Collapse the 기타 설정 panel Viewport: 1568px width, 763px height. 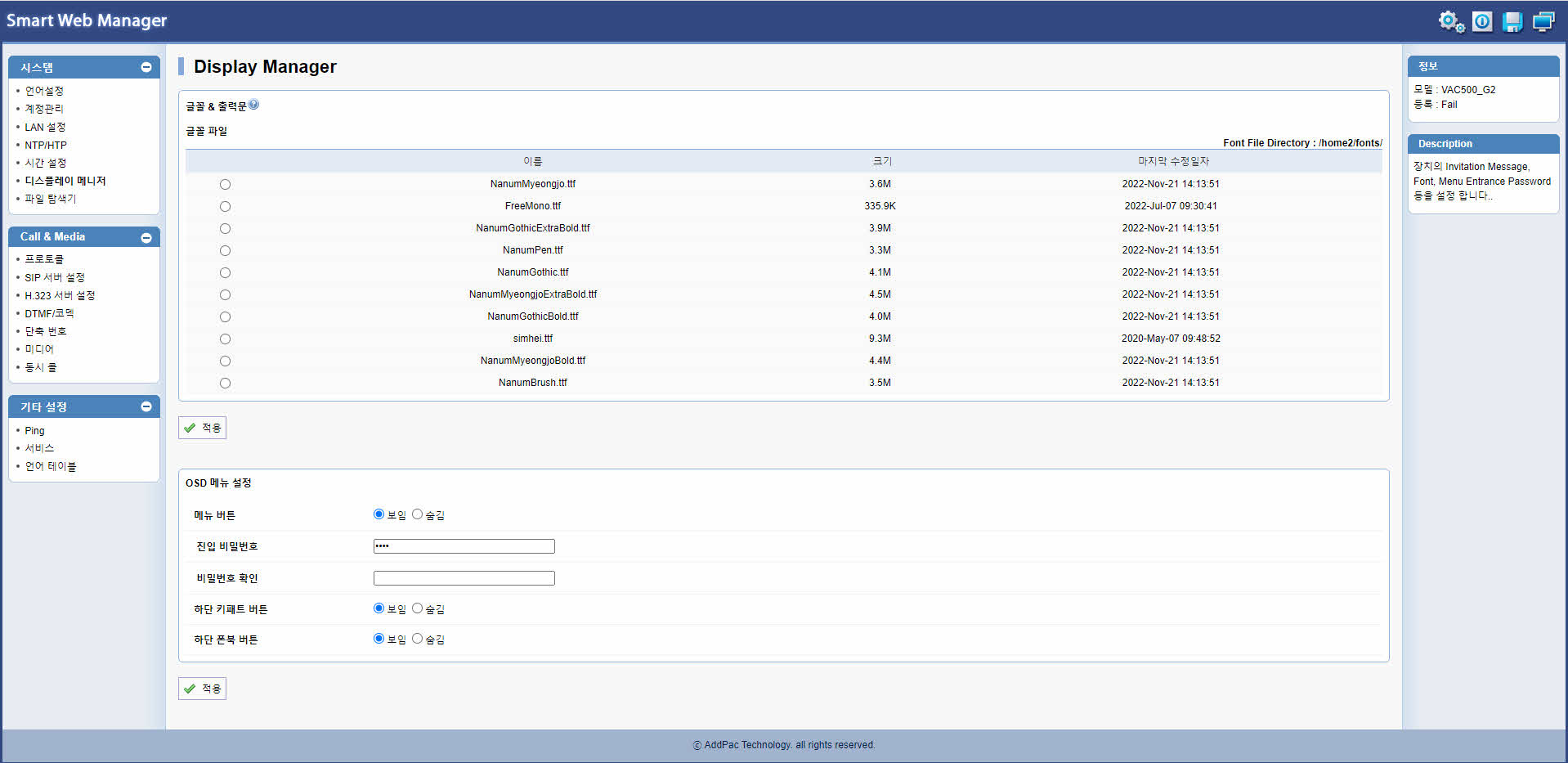146,406
